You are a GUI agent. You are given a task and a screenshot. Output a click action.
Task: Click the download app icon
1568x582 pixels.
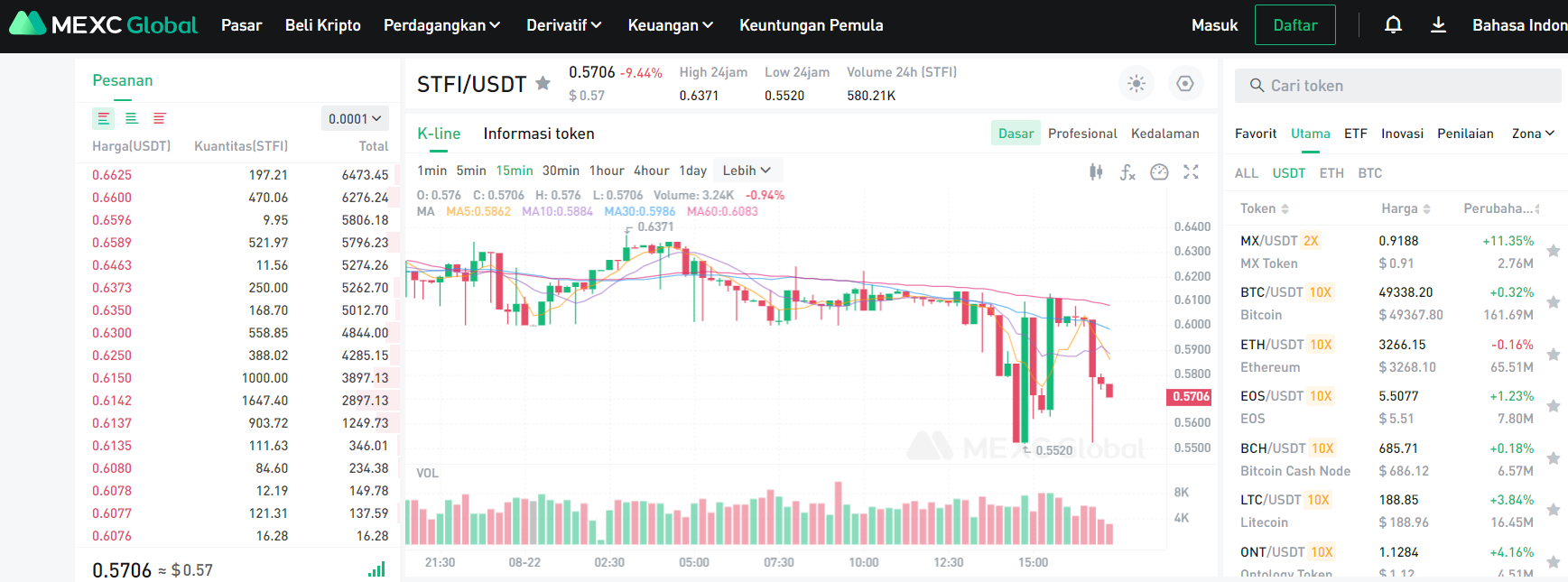pos(1439,25)
